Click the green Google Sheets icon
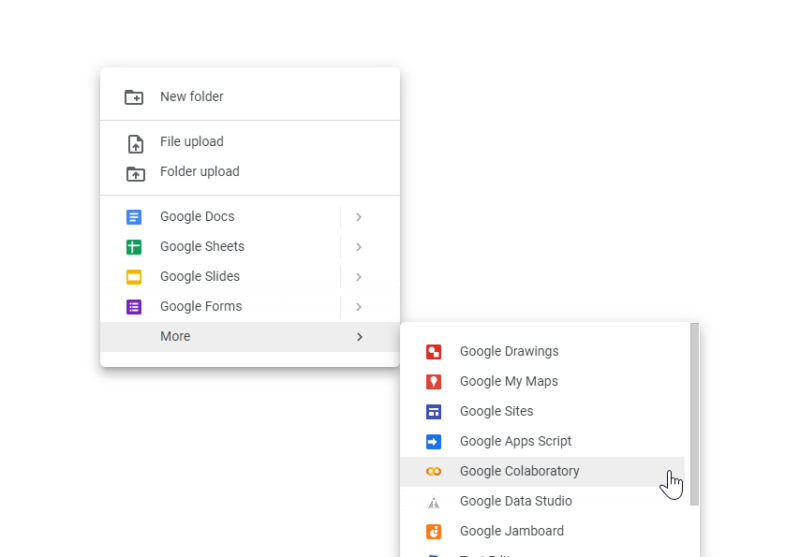Image resolution: width=800 pixels, height=557 pixels. click(134, 247)
